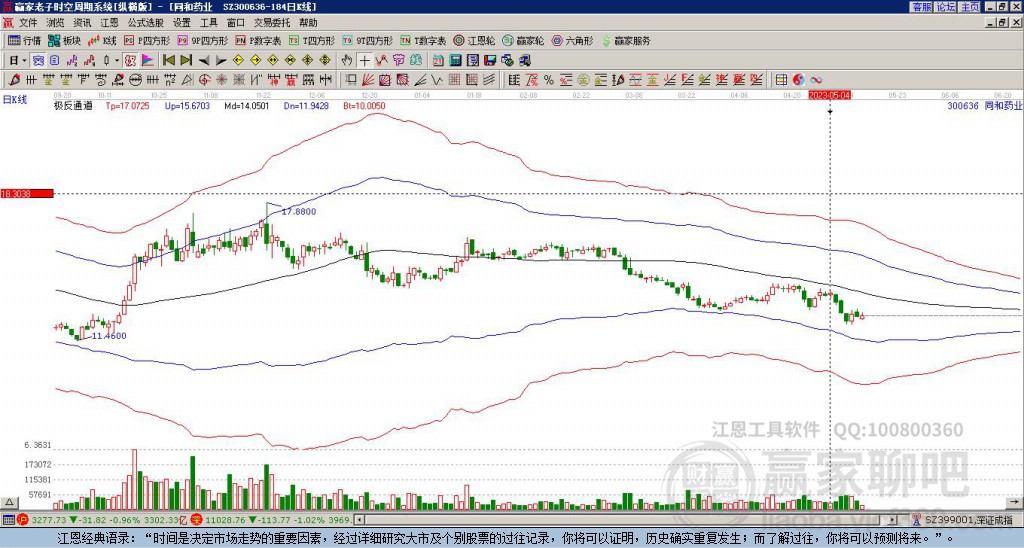Click the right arrow button beside volume

coord(1015,502)
